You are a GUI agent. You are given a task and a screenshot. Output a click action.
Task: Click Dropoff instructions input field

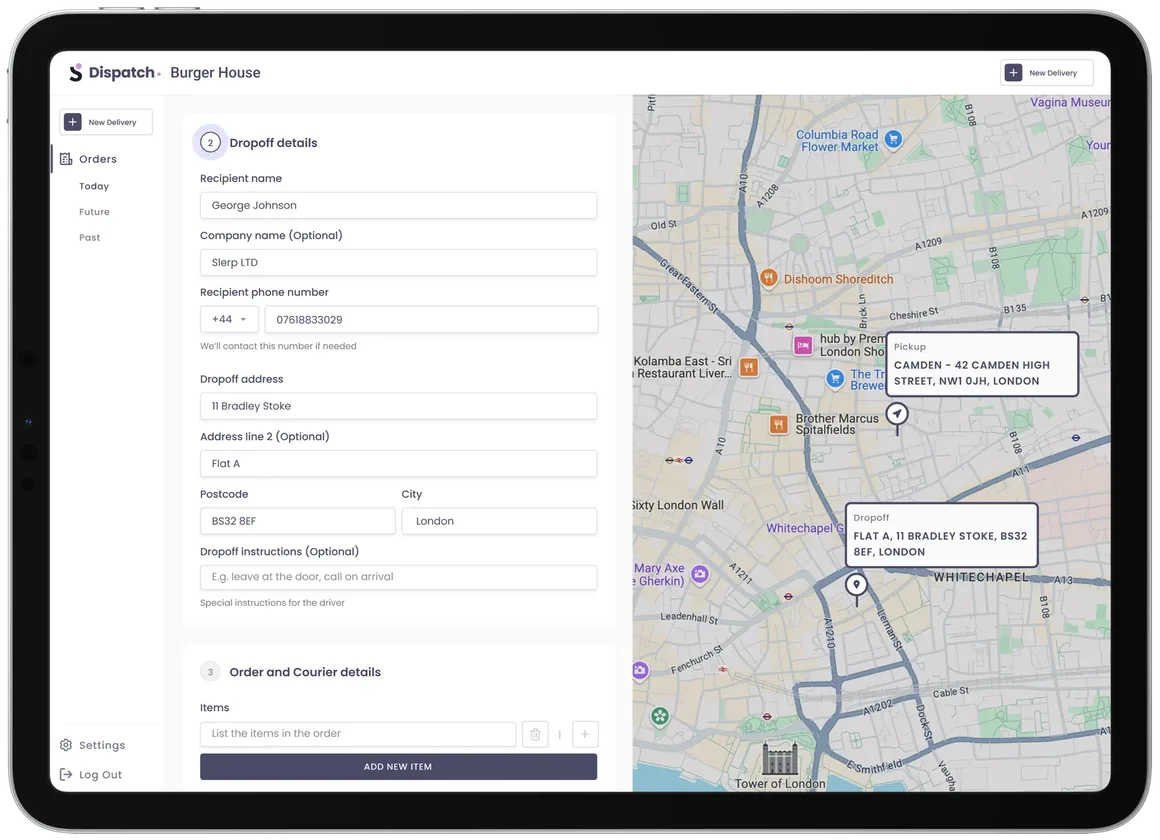point(398,577)
